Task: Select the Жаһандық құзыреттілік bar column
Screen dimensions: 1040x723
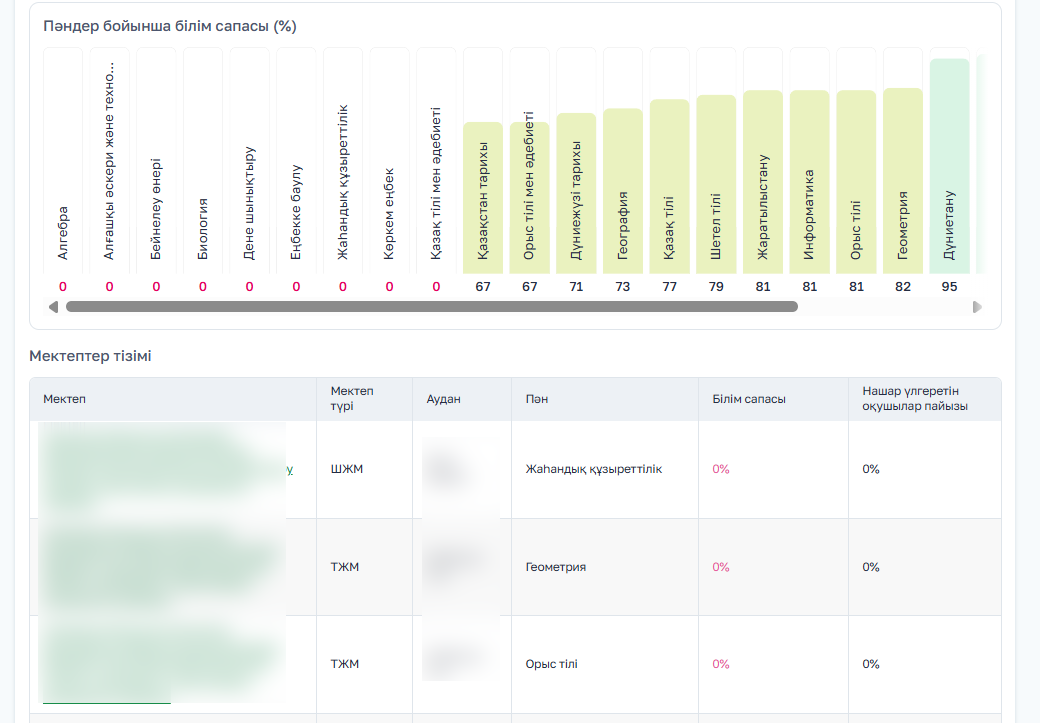Action: [343, 161]
